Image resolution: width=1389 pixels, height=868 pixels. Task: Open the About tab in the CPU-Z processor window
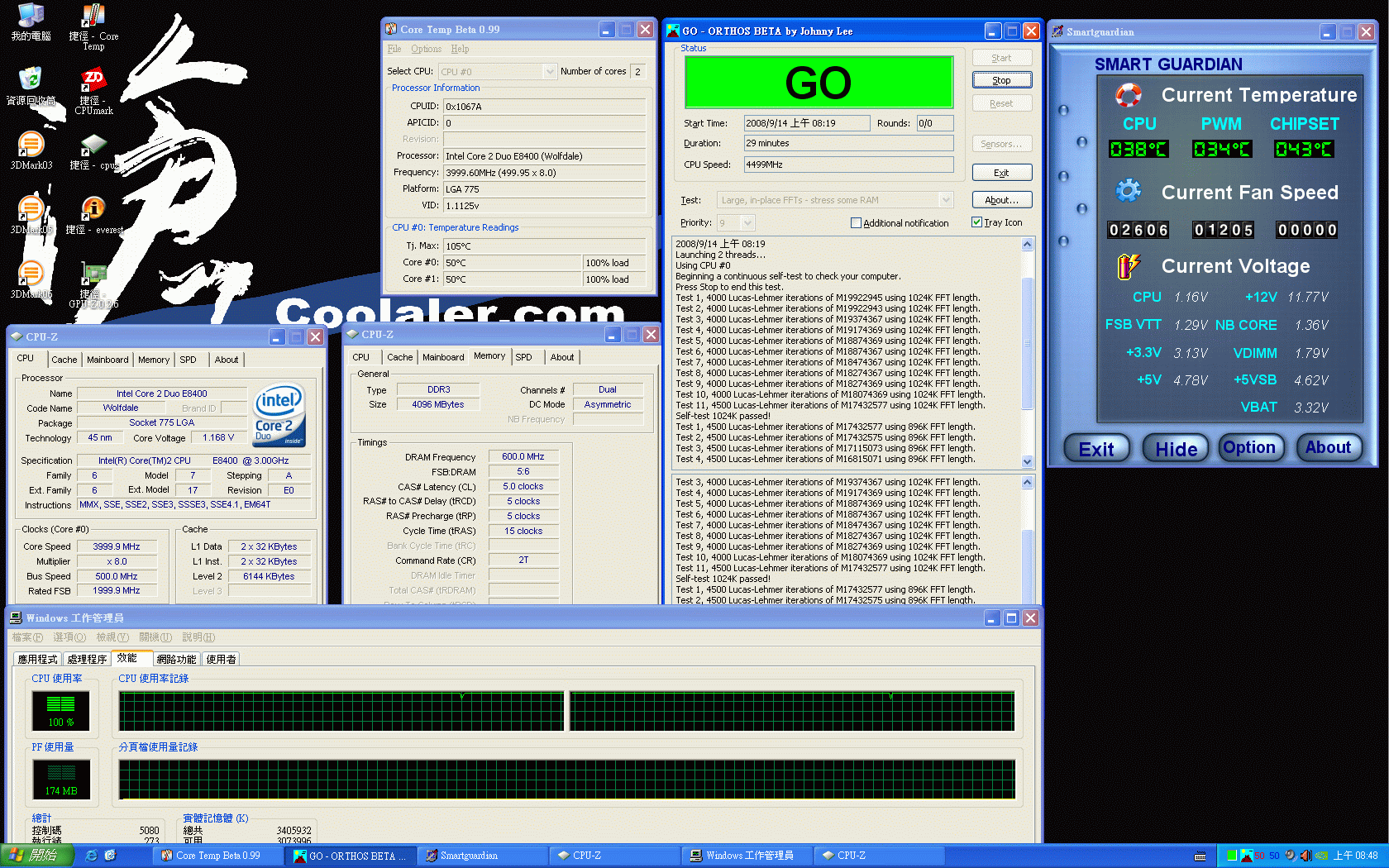[x=227, y=360]
